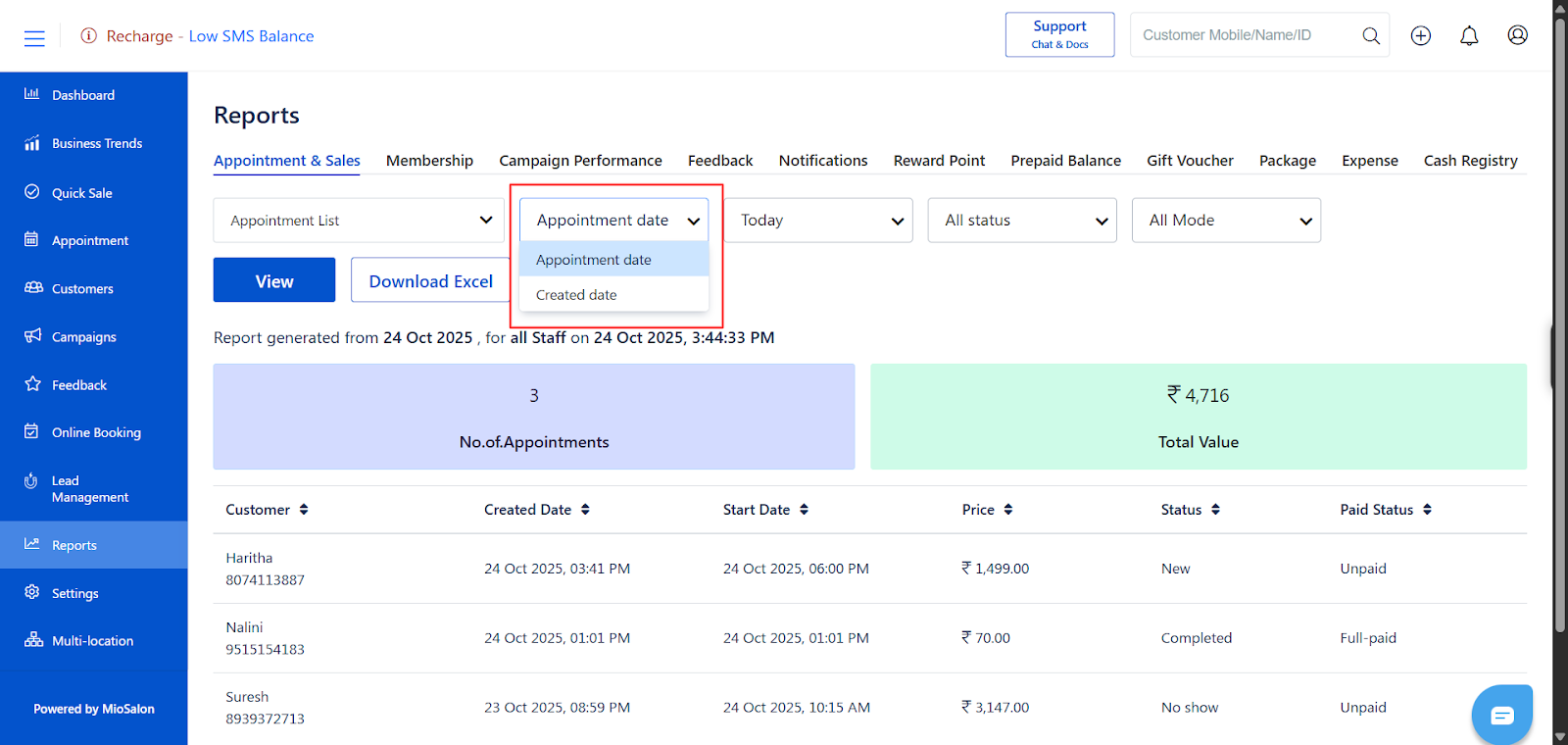Open the All status dropdown
The image size is (1568, 745).
[x=1022, y=221]
